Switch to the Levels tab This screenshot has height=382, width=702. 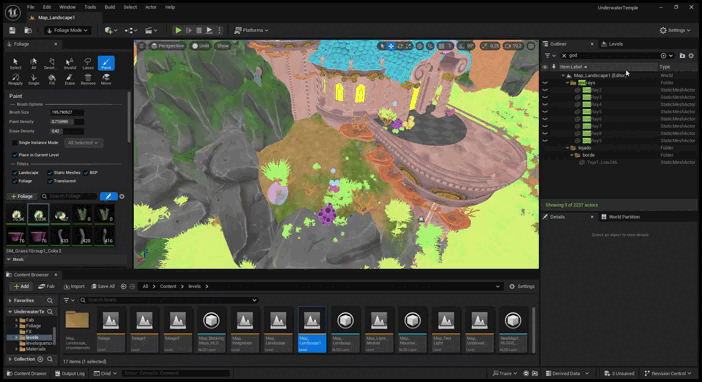(612, 44)
